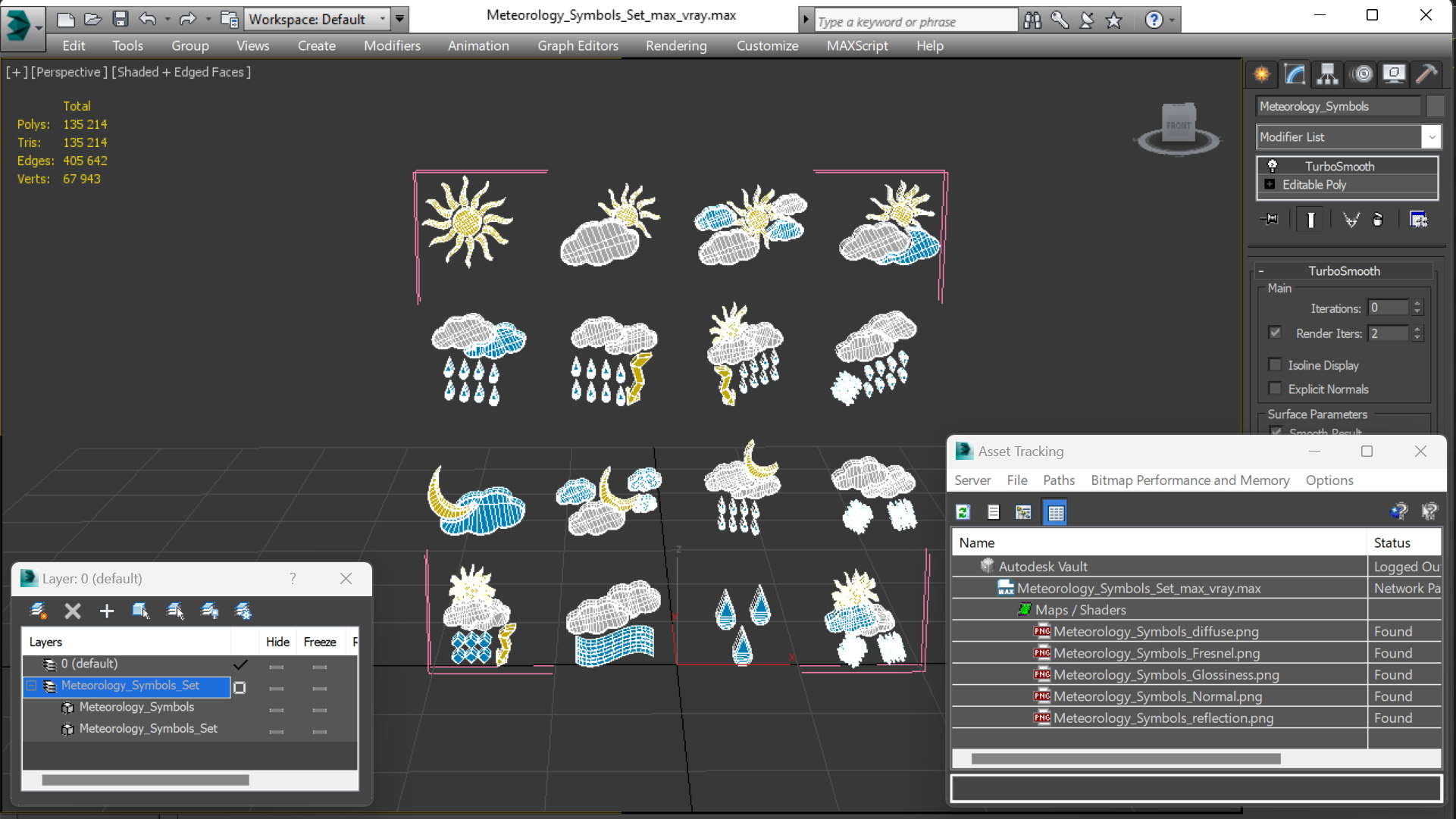Toggle Show End Result icon
The width and height of the screenshot is (1456, 819).
click(x=1310, y=220)
